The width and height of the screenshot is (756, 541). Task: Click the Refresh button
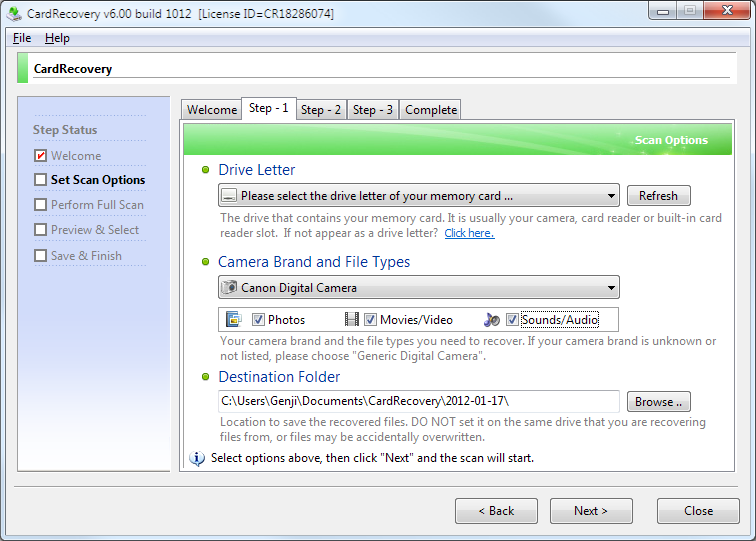[x=659, y=196]
